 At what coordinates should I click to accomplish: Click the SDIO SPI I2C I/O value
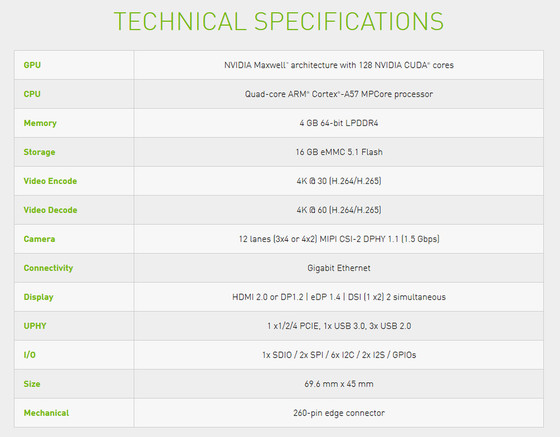339,355
